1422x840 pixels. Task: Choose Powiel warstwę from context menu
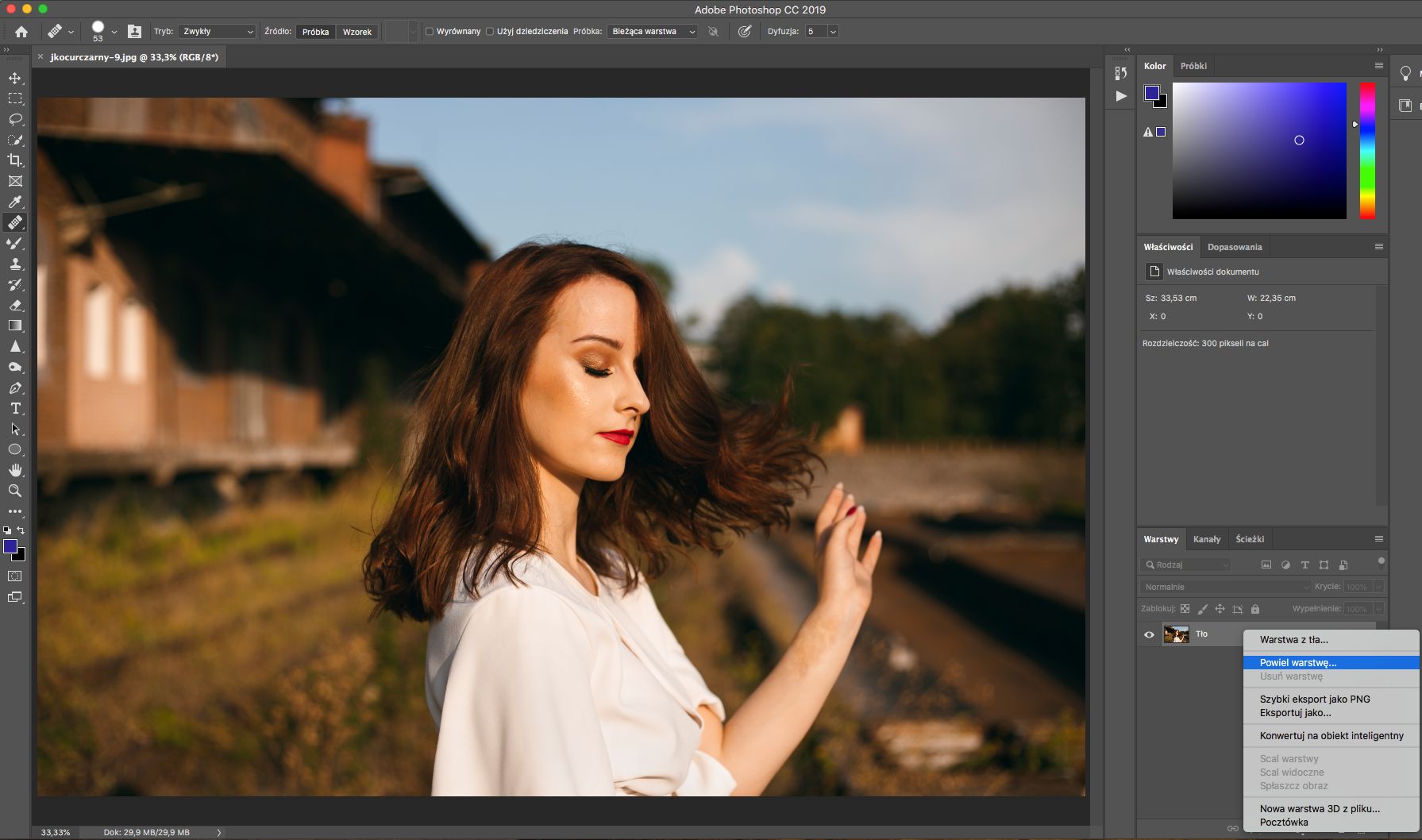(x=1331, y=663)
